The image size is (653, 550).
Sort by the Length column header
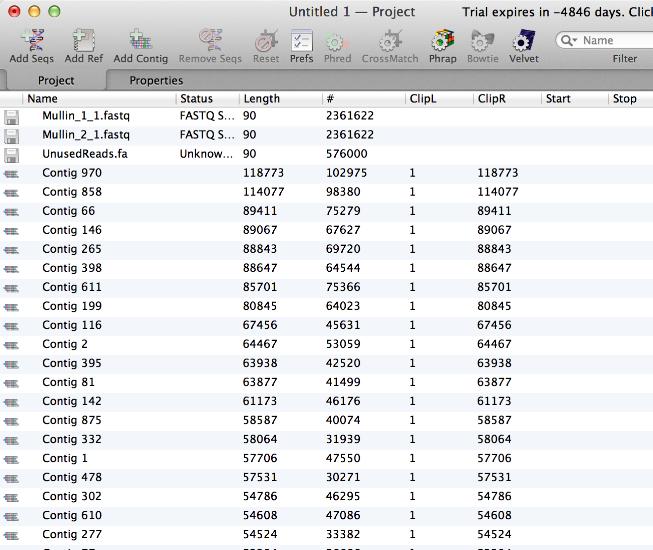coord(281,99)
